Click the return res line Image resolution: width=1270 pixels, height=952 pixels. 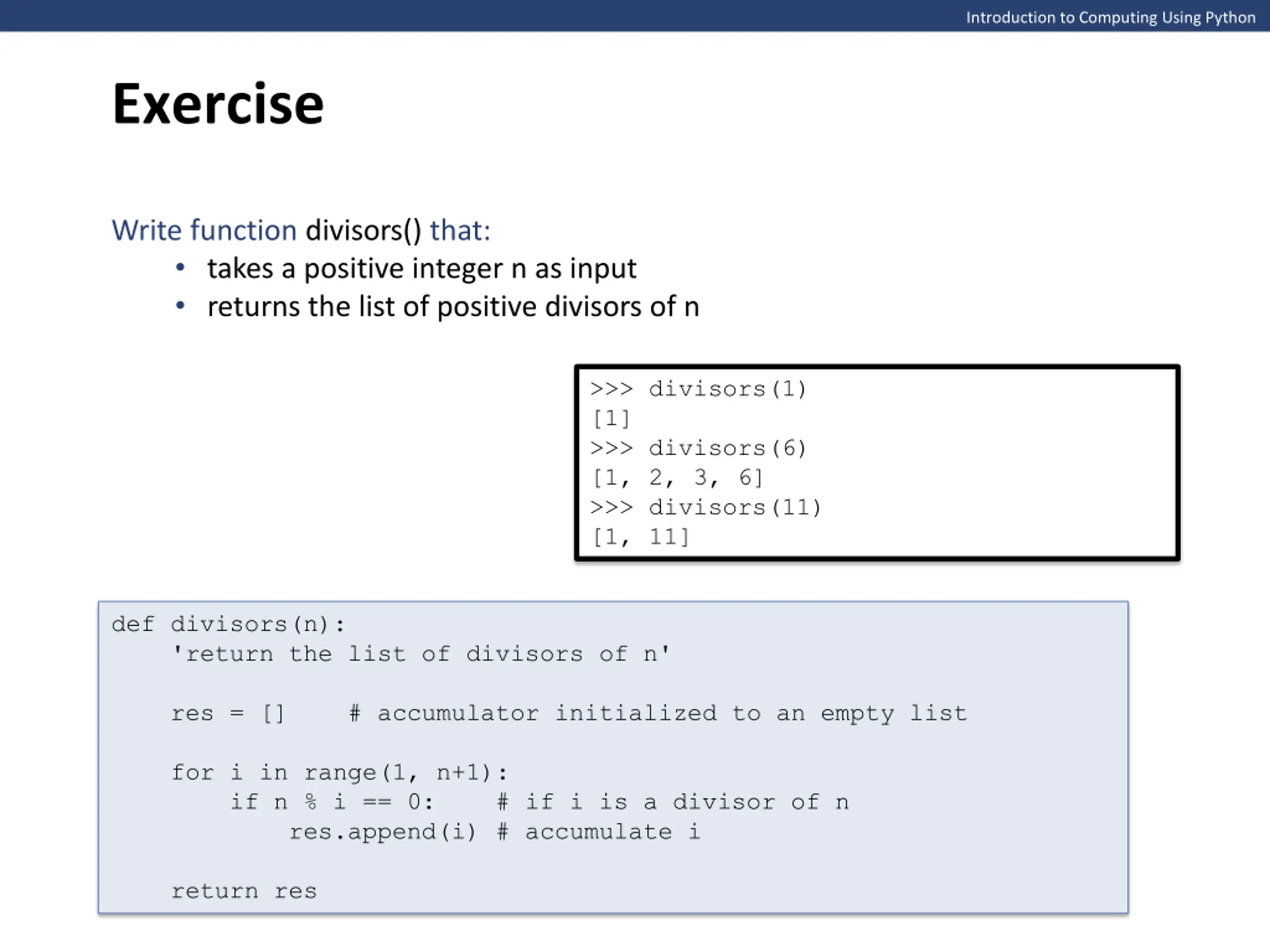(x=244, y=891)
